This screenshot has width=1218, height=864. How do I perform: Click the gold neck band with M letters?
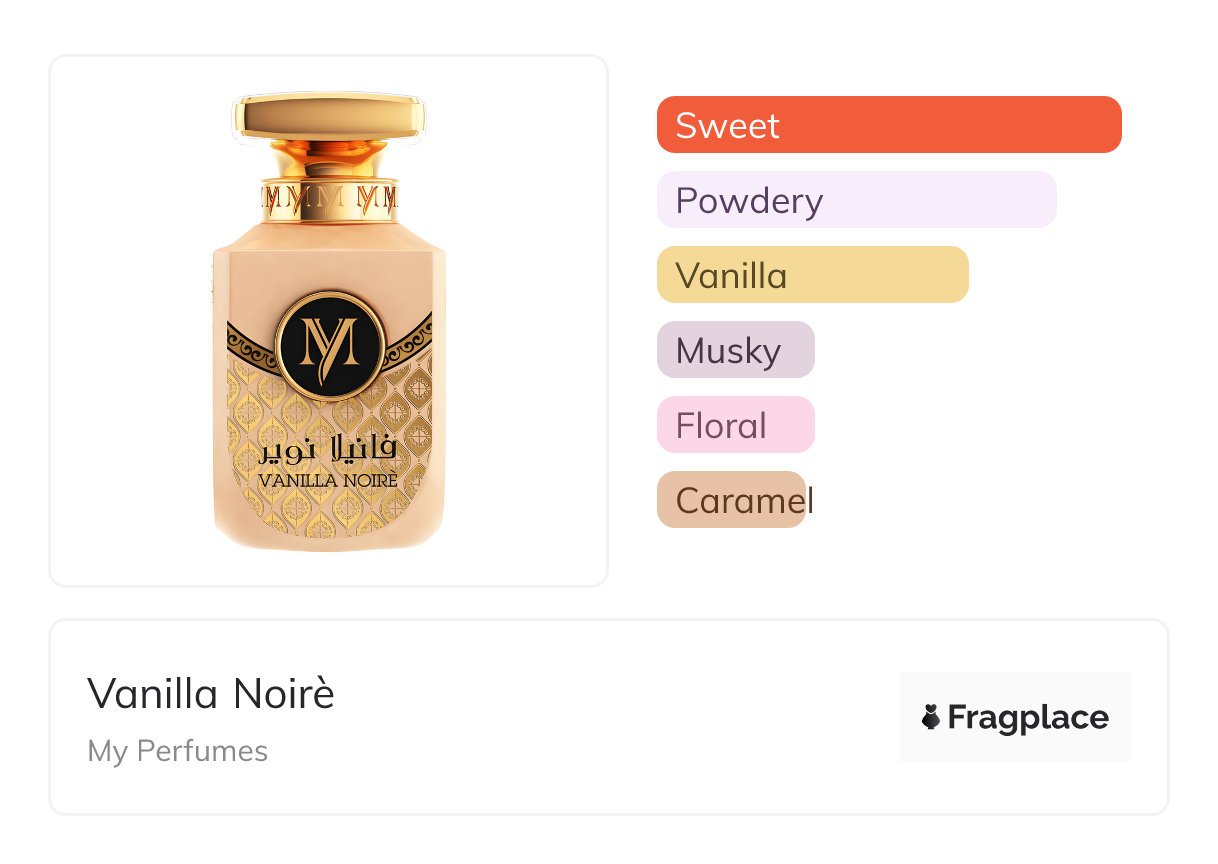tap(329, 197)
